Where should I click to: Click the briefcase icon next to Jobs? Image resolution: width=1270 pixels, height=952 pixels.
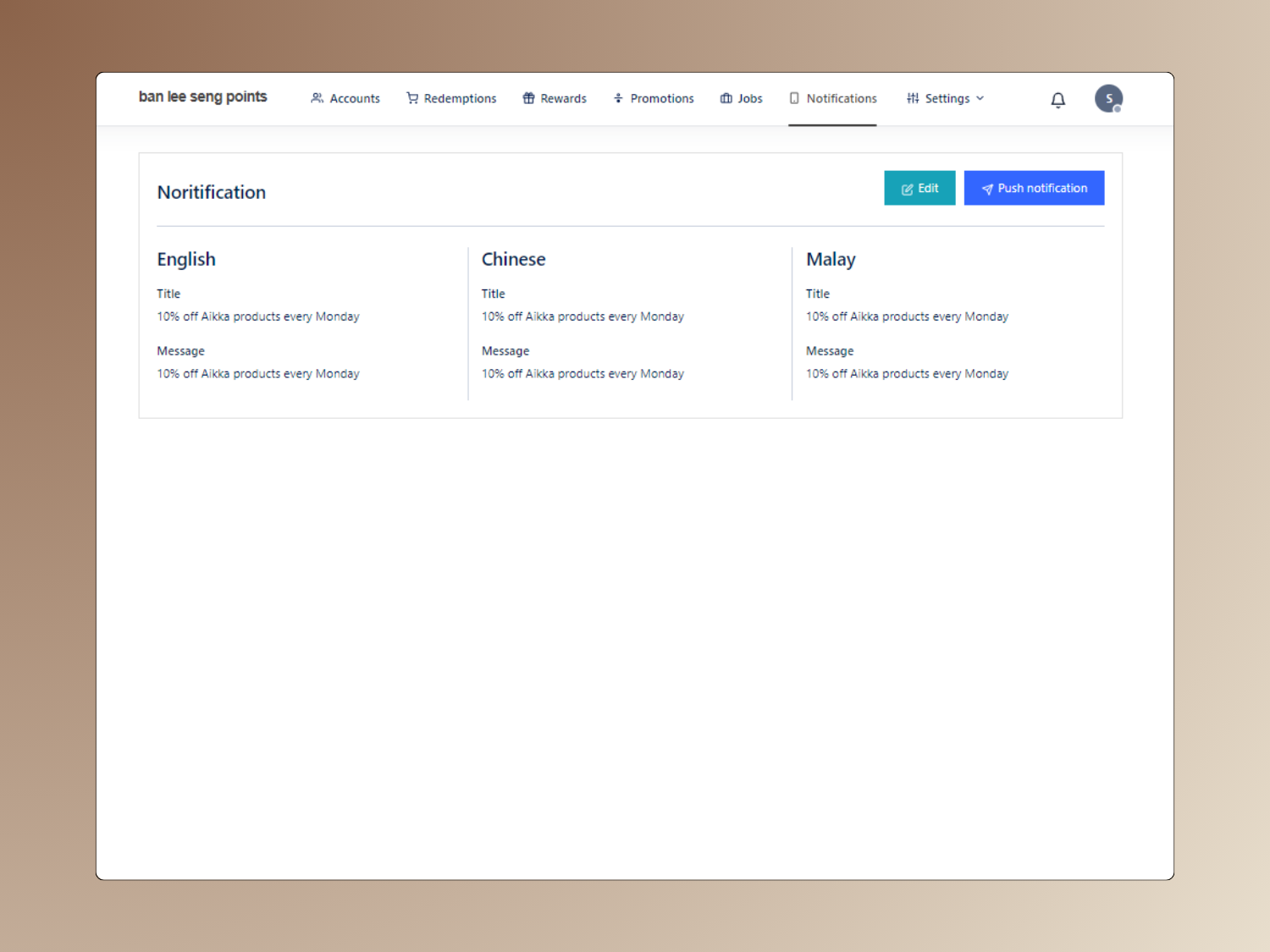tap(726, 98)
